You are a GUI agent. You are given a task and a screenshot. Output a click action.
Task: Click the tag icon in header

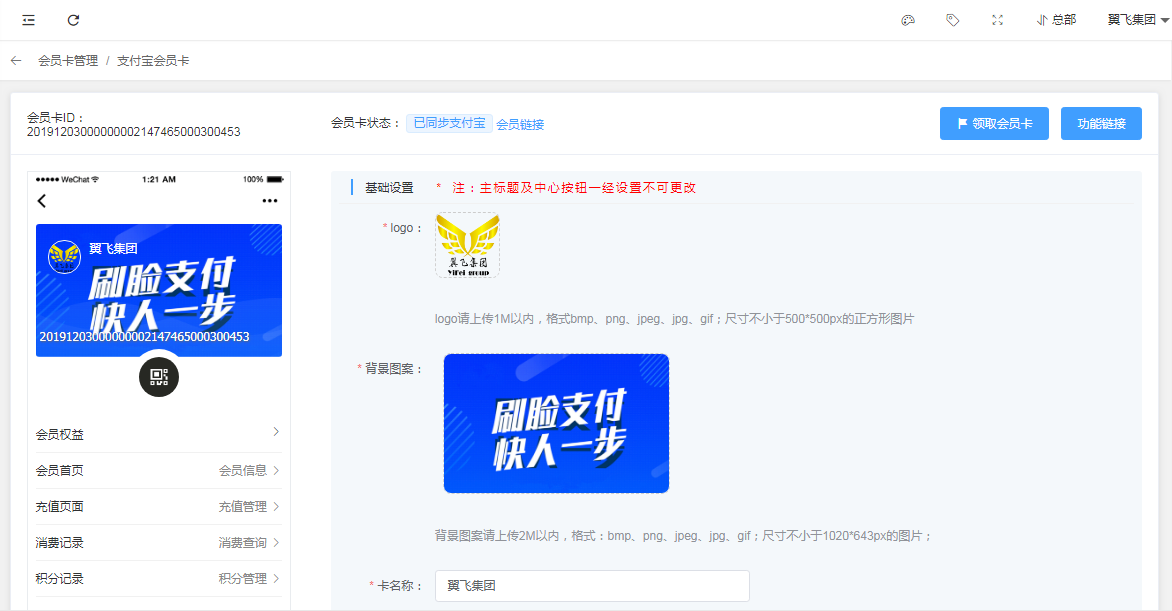click(952, 20)
